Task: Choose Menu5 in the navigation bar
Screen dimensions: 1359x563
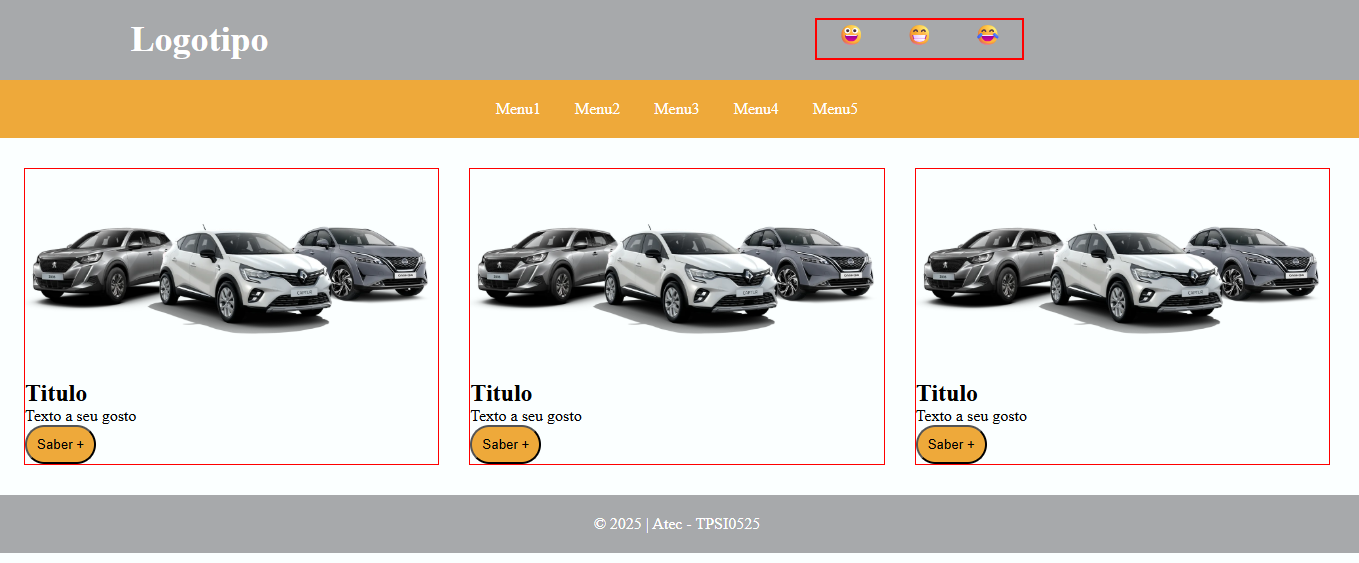Action: pos(834,109)
